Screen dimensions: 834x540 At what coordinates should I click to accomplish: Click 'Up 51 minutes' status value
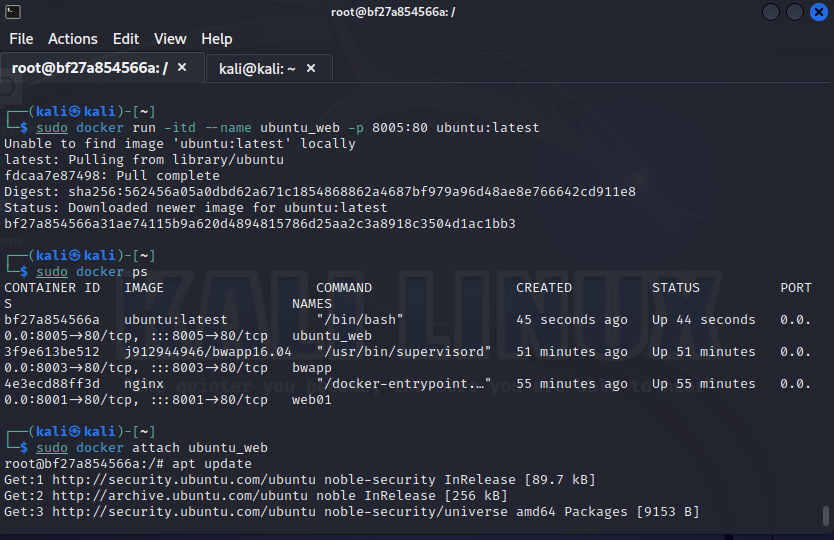click(704, 352)
